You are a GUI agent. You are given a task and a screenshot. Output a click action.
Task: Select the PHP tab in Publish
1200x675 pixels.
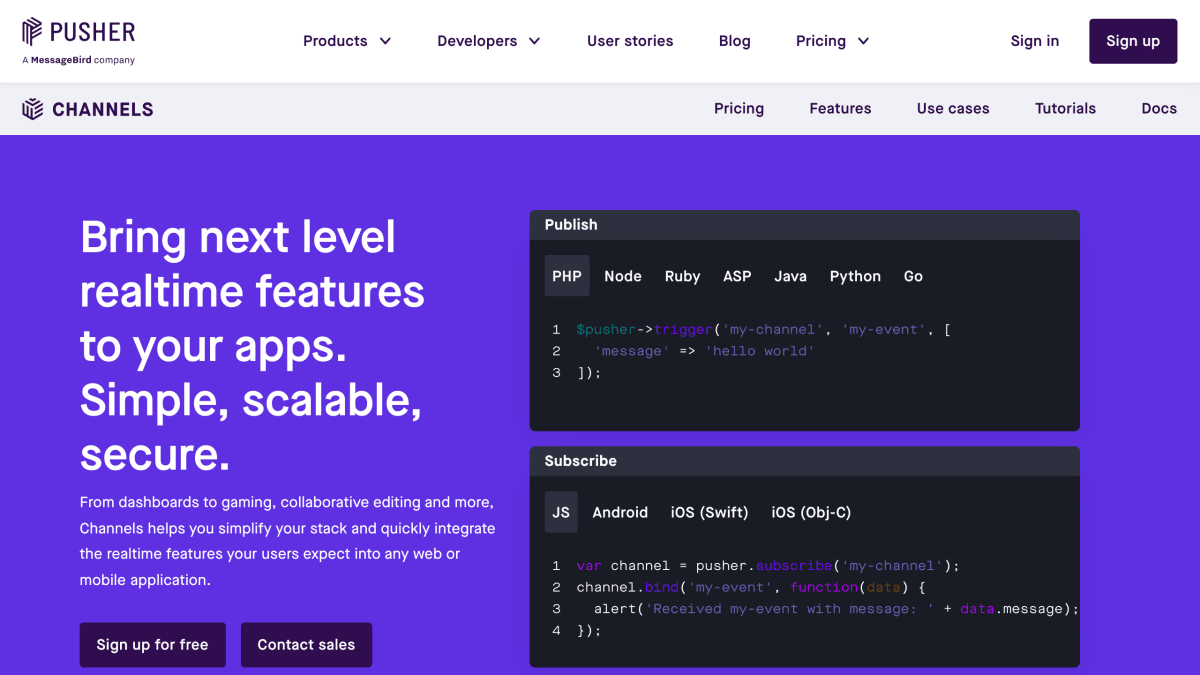tap(567, 276)
